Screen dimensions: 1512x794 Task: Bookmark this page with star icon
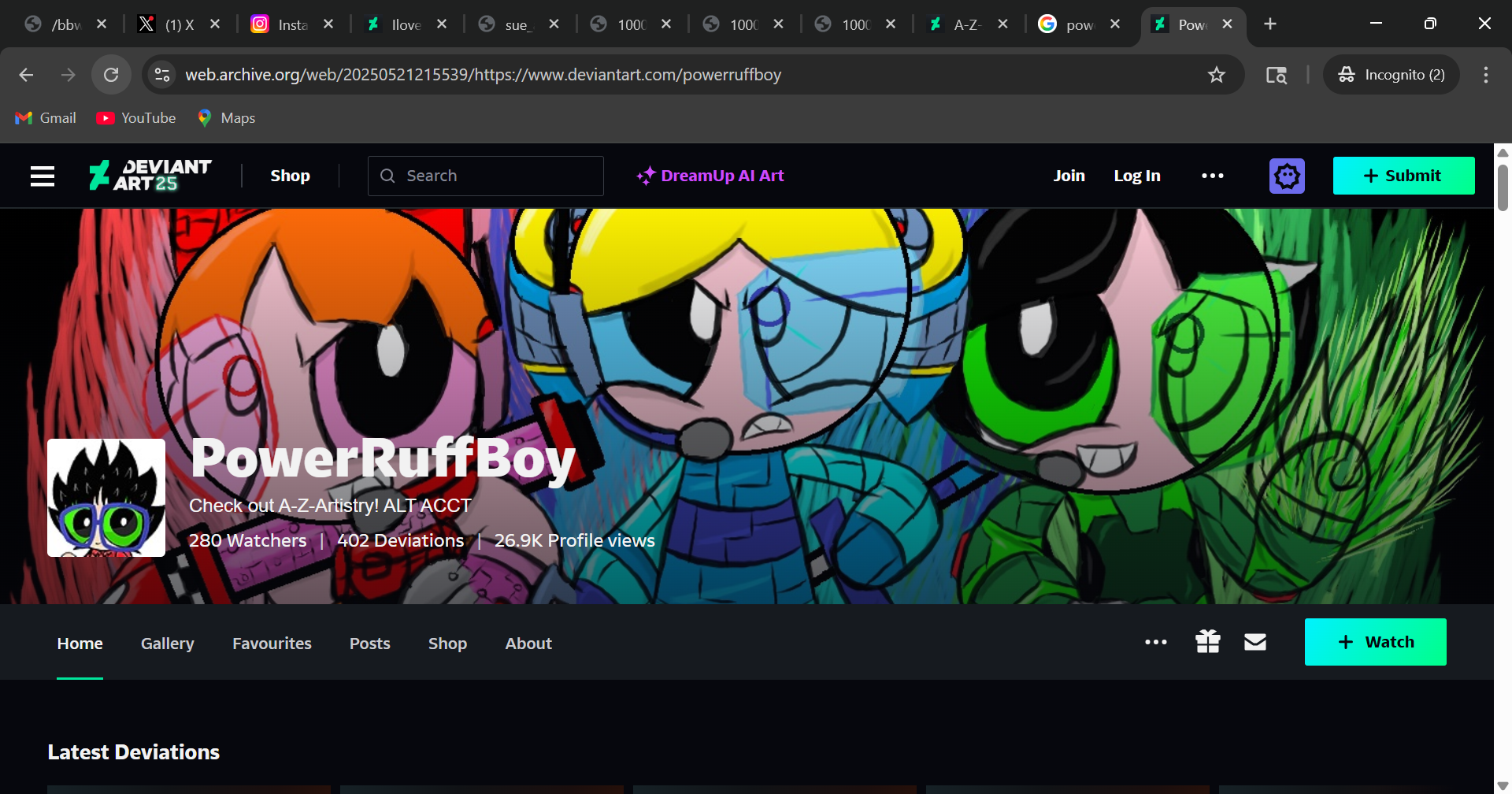pos(1216,75)
